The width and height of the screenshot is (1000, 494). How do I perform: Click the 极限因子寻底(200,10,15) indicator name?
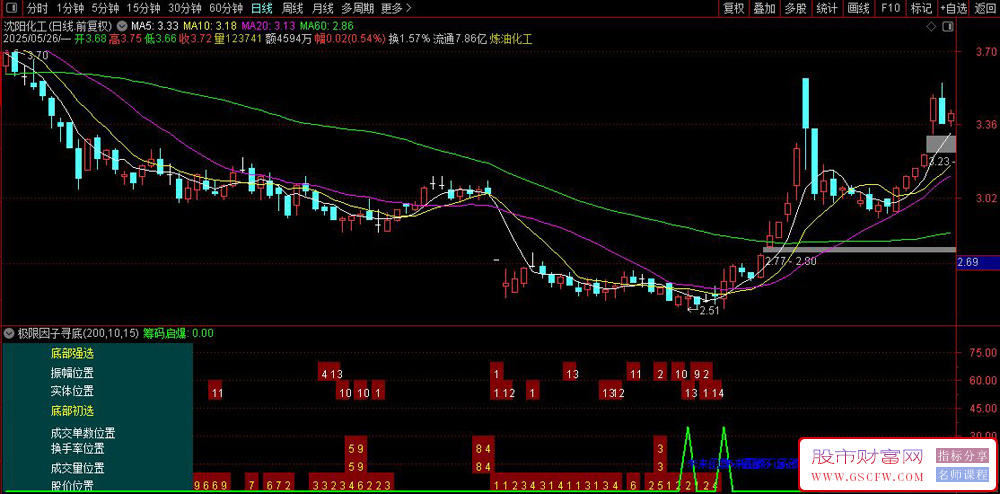pyautogui.click(x=78, y=333)
